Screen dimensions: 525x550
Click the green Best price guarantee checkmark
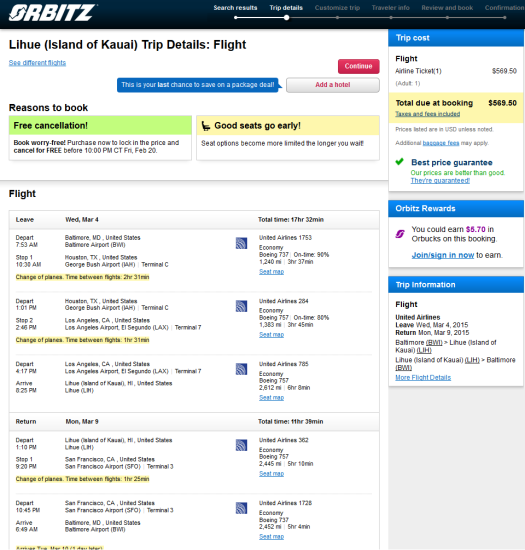(399, 162)
